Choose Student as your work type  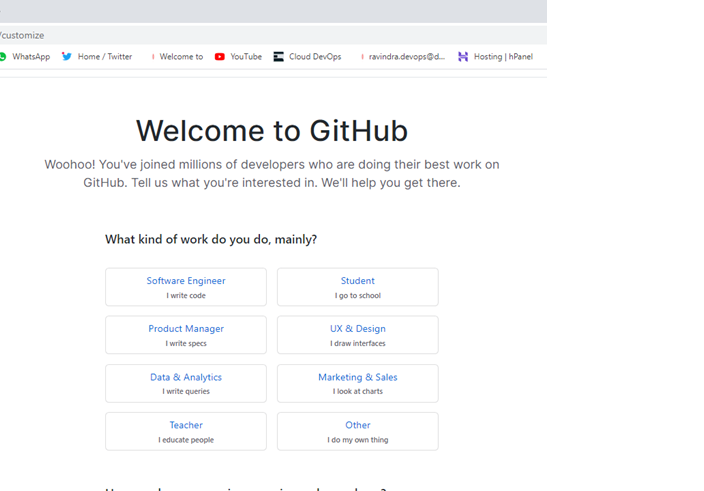357,287
